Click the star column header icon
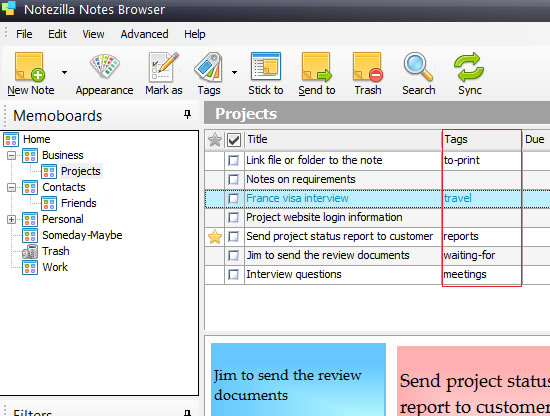Image resolution: width=550 pixels, height=416 pixels. pyautogui.click(x=215, y=140)
